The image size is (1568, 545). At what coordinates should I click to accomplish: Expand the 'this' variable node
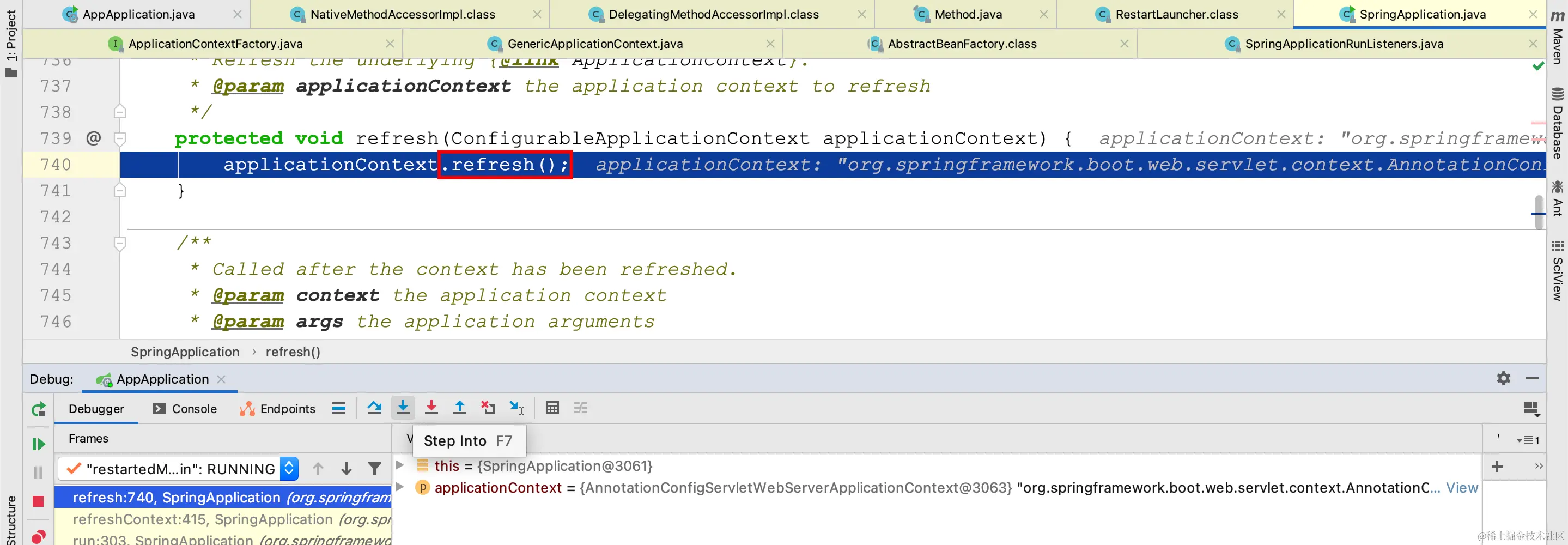400,465
